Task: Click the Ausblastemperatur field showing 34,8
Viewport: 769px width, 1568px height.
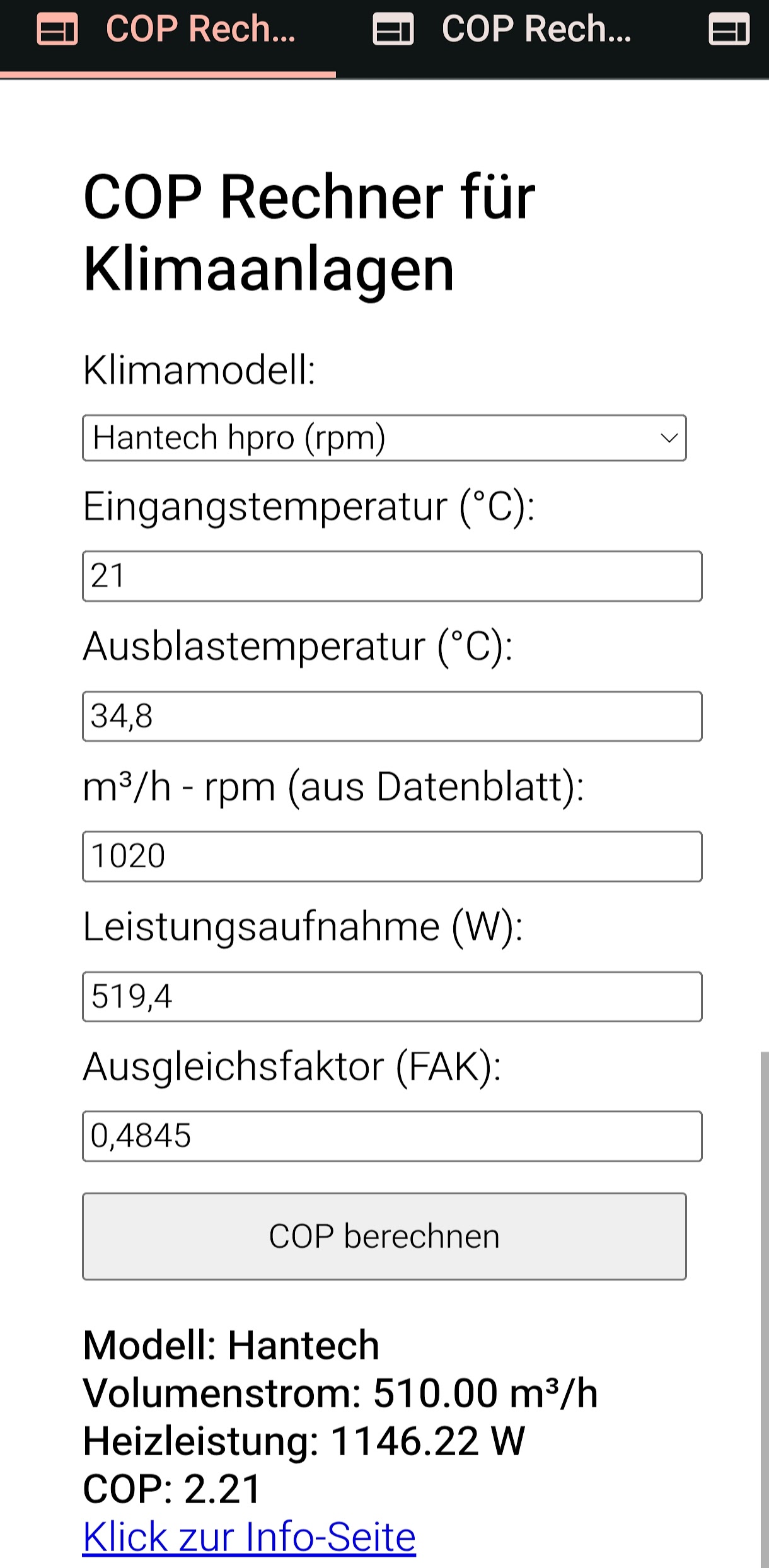Action: 392,717
